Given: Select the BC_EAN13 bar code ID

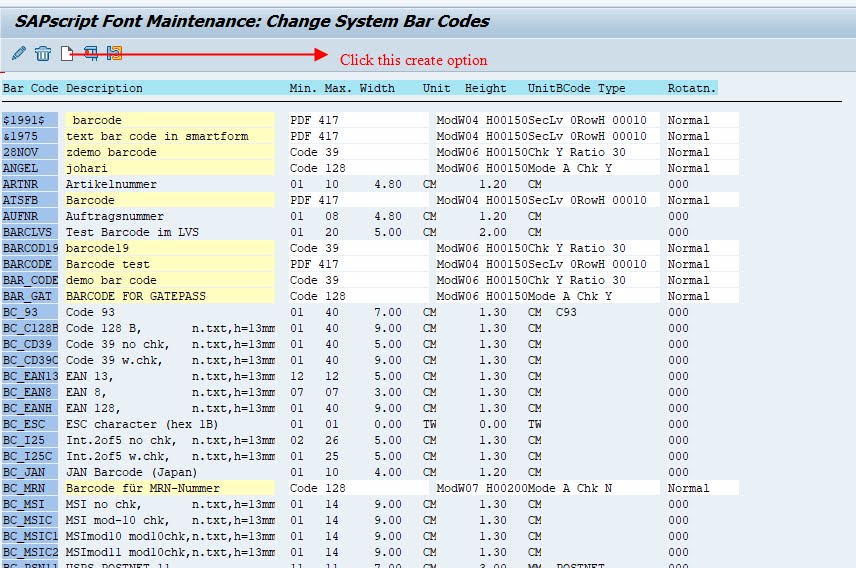Looking at the screenshot, I should [x=30, y=376].
